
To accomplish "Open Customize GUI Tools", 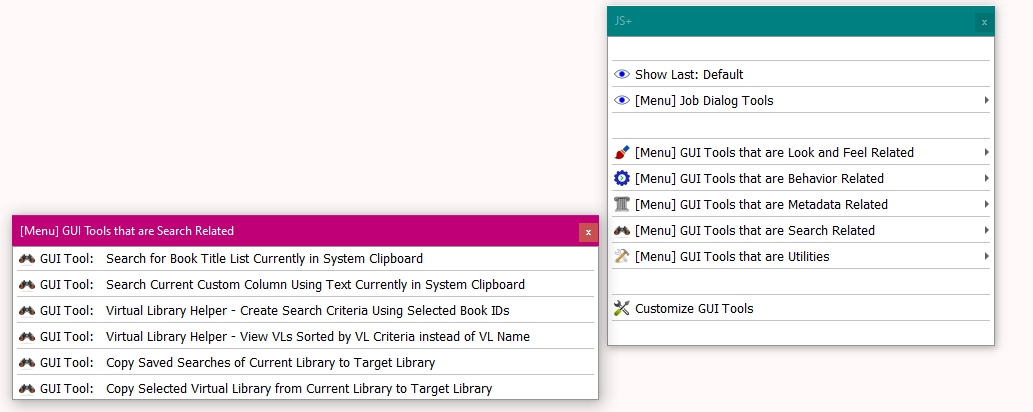I will pyautogui.click(x=694, y=309).
